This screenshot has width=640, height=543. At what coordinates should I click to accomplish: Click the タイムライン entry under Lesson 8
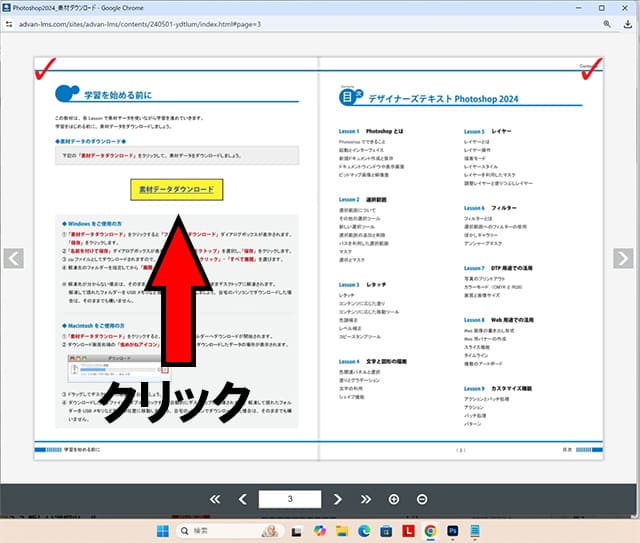476,355
